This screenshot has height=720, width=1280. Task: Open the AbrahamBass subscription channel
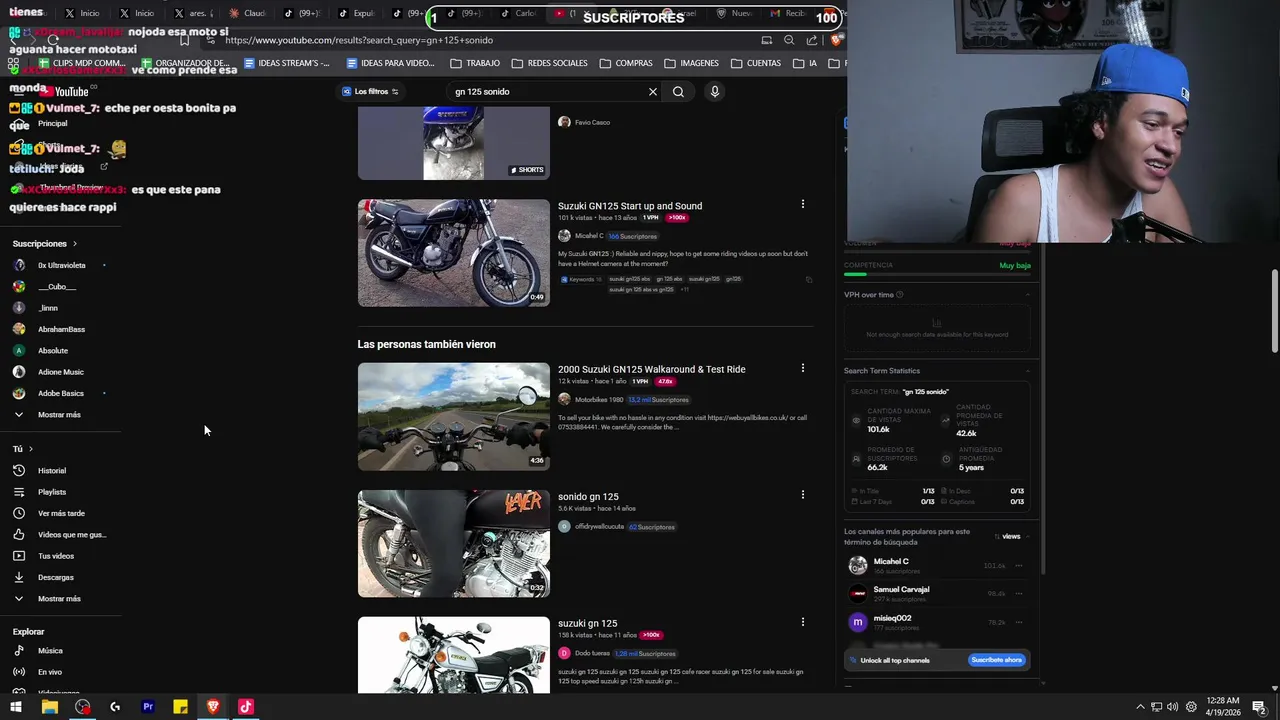point(60,329)
